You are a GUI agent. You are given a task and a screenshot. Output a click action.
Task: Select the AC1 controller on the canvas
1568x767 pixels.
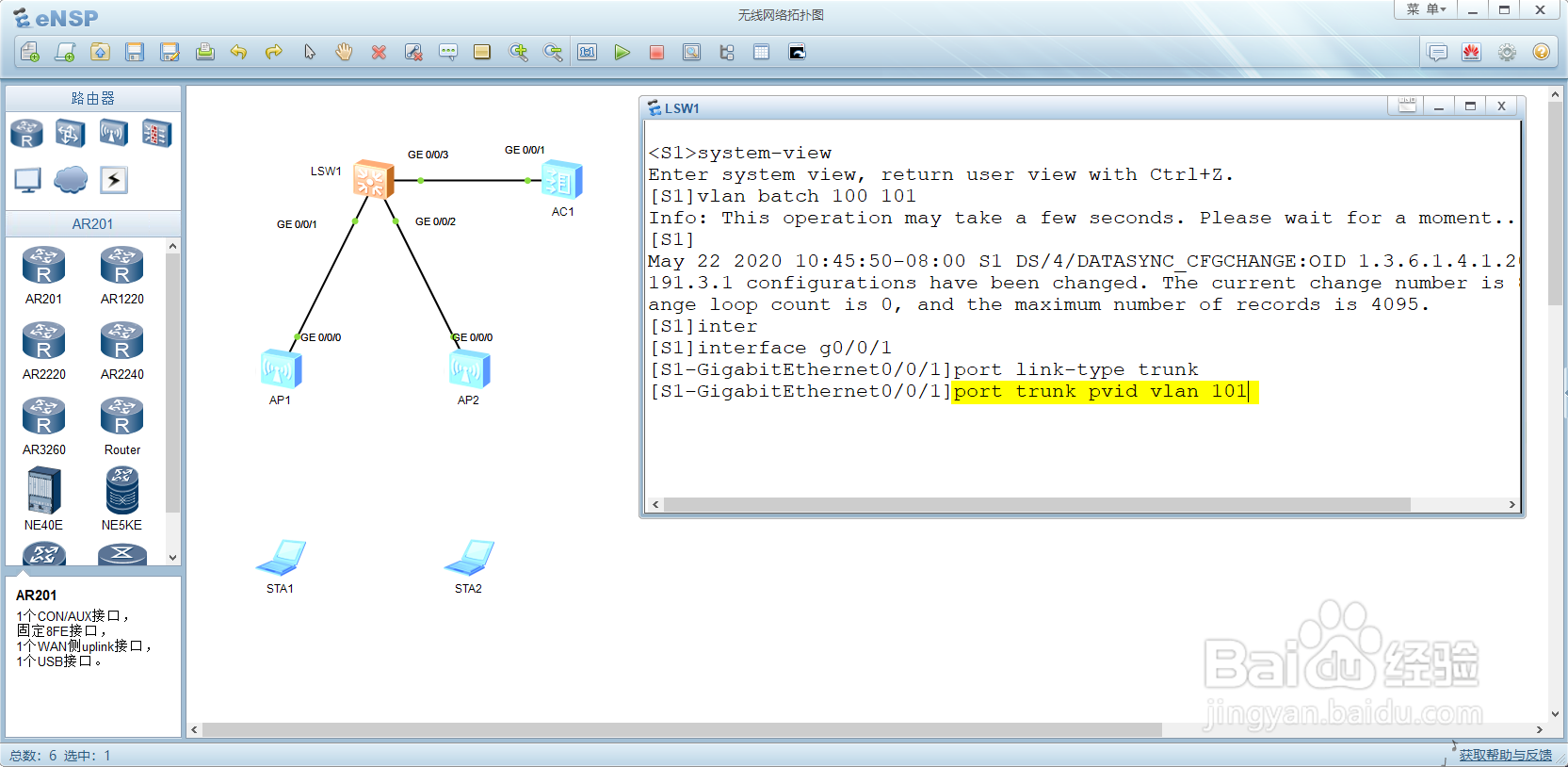click(x=561, y=179)
